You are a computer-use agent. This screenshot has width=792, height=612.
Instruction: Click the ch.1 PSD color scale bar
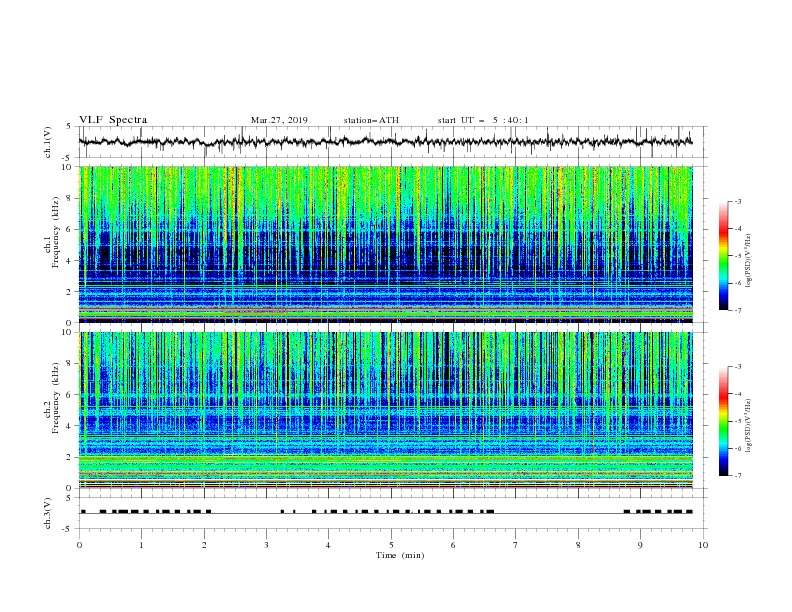tap(723, 256)
